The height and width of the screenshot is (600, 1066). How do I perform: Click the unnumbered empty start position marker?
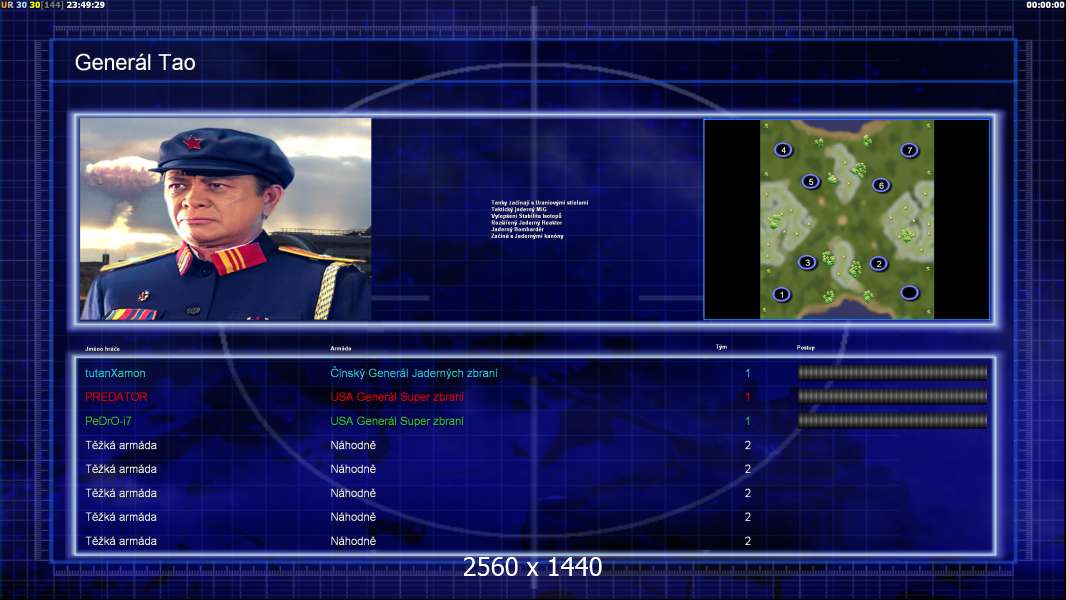(x=909, y=293)
